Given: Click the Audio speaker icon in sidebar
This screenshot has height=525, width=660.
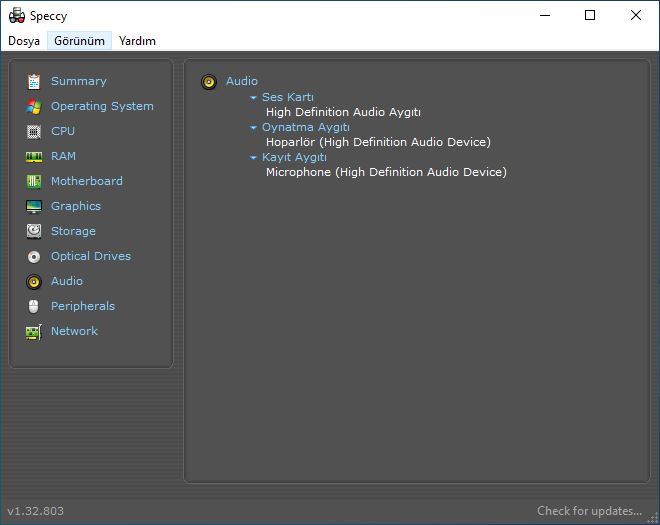Looking at the screenshot, I should 34,282.
